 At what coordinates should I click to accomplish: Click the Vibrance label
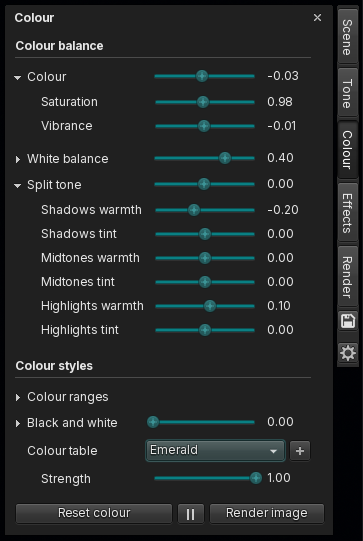pos(67,126)
